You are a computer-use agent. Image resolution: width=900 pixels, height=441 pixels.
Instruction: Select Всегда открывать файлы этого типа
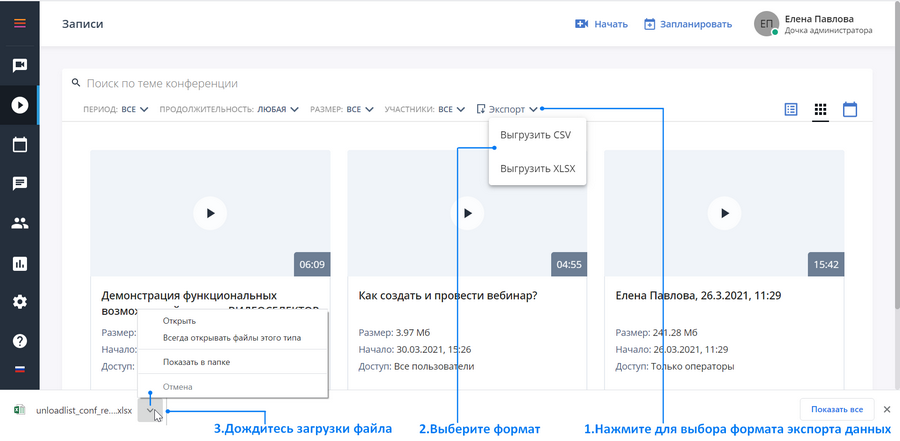point(232,338)
